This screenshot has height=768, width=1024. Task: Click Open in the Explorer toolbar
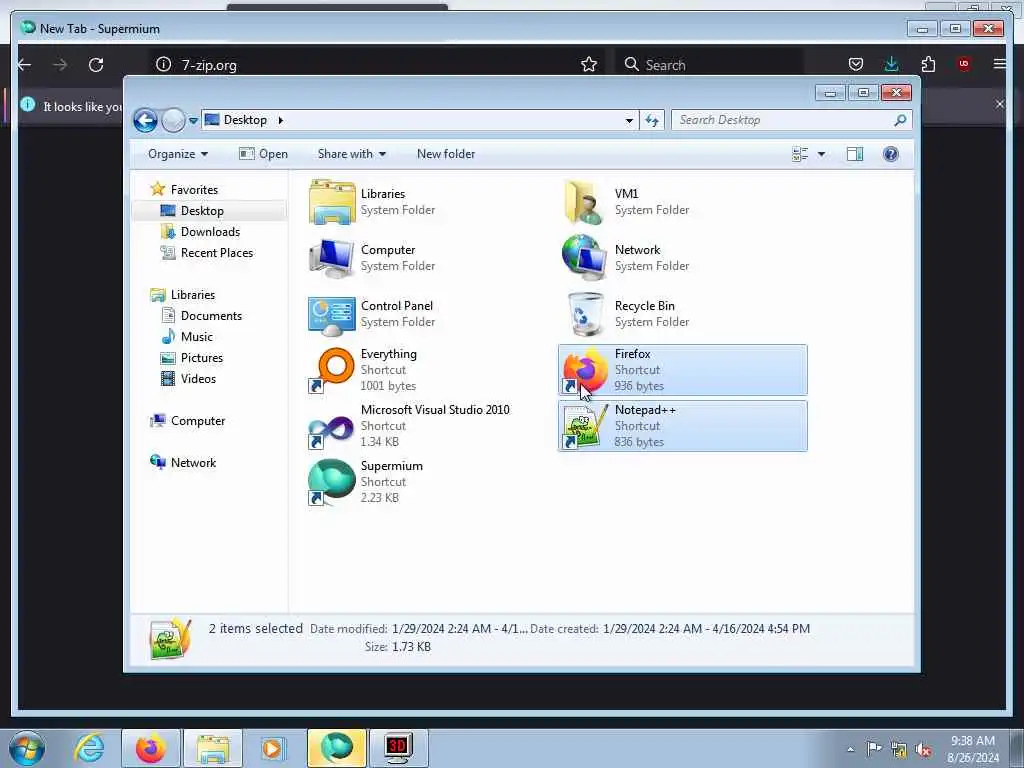[x=264, y=154]
